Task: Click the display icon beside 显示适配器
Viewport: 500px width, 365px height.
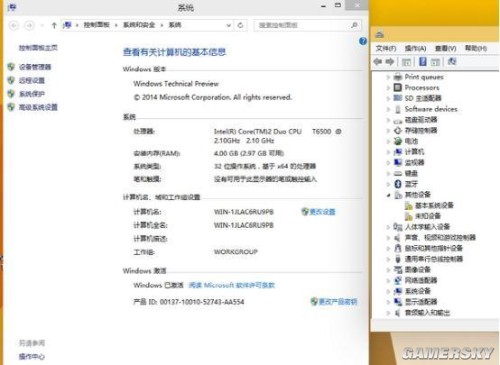Action: (x=398, y=302)
